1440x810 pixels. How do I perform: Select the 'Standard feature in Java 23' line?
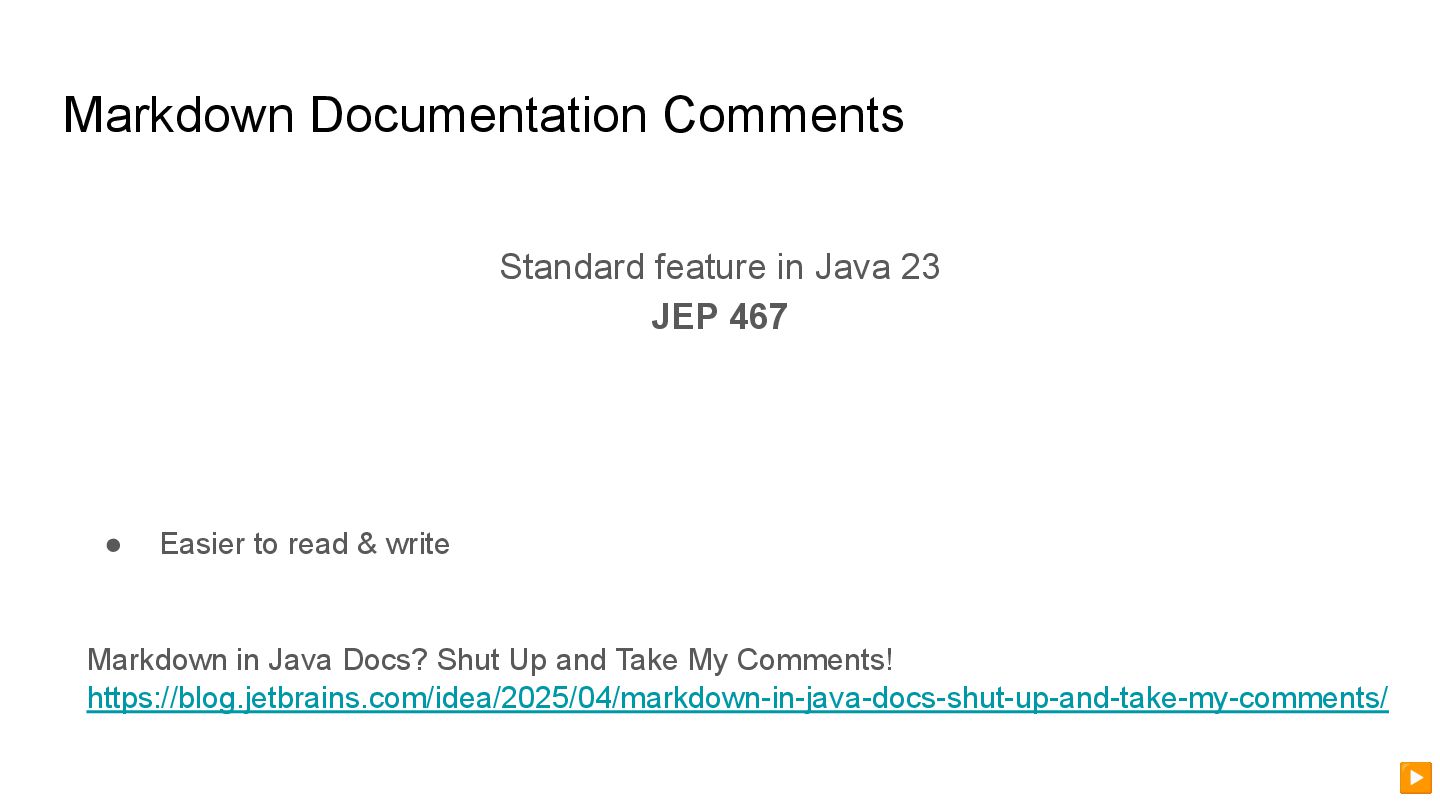click(x=719, y=267)
